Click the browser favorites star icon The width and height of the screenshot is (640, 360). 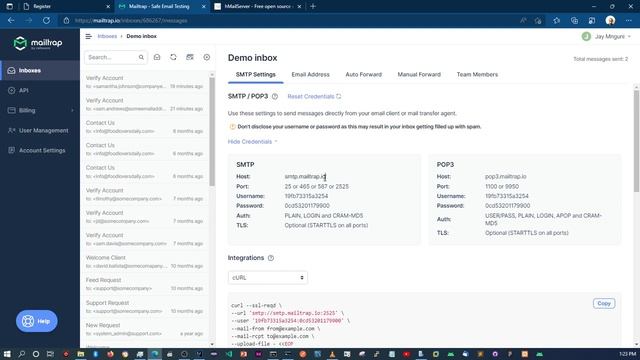(x=557, y=20)
